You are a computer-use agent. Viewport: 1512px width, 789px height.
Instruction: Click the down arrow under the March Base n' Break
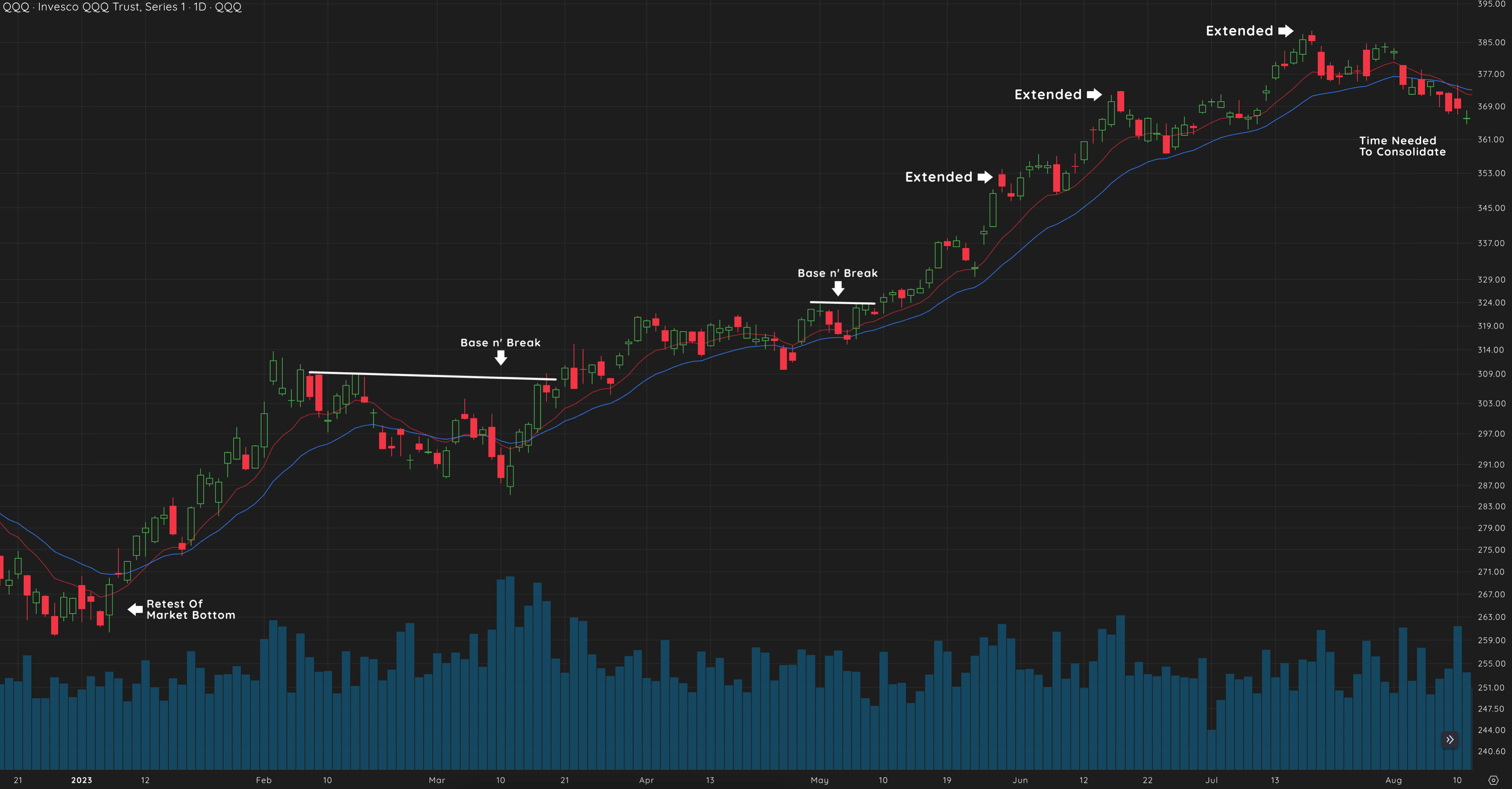tap(501, 358)
